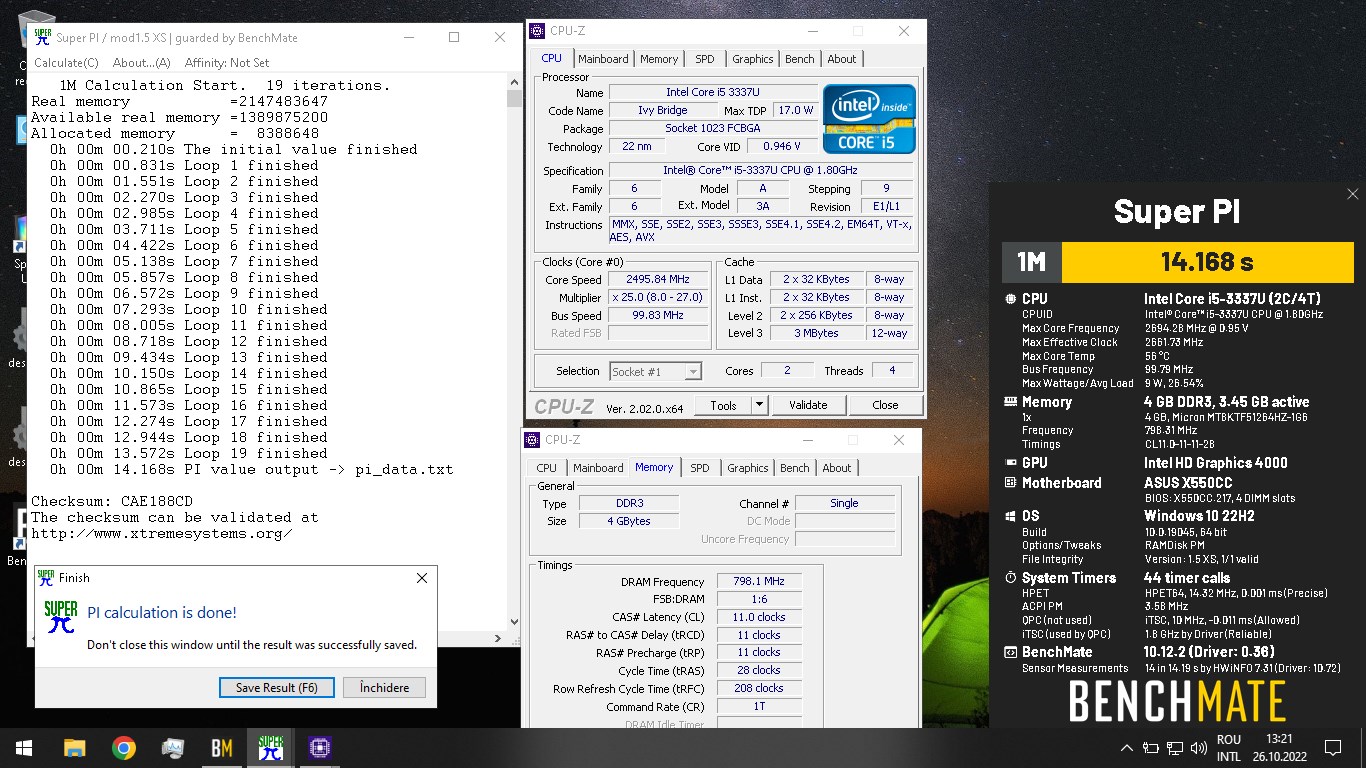This screenshot has width=1366, height=768.
Task: Click Close button in top CPU-Z window
Action: pyautogui.click(x=885, y=405)
